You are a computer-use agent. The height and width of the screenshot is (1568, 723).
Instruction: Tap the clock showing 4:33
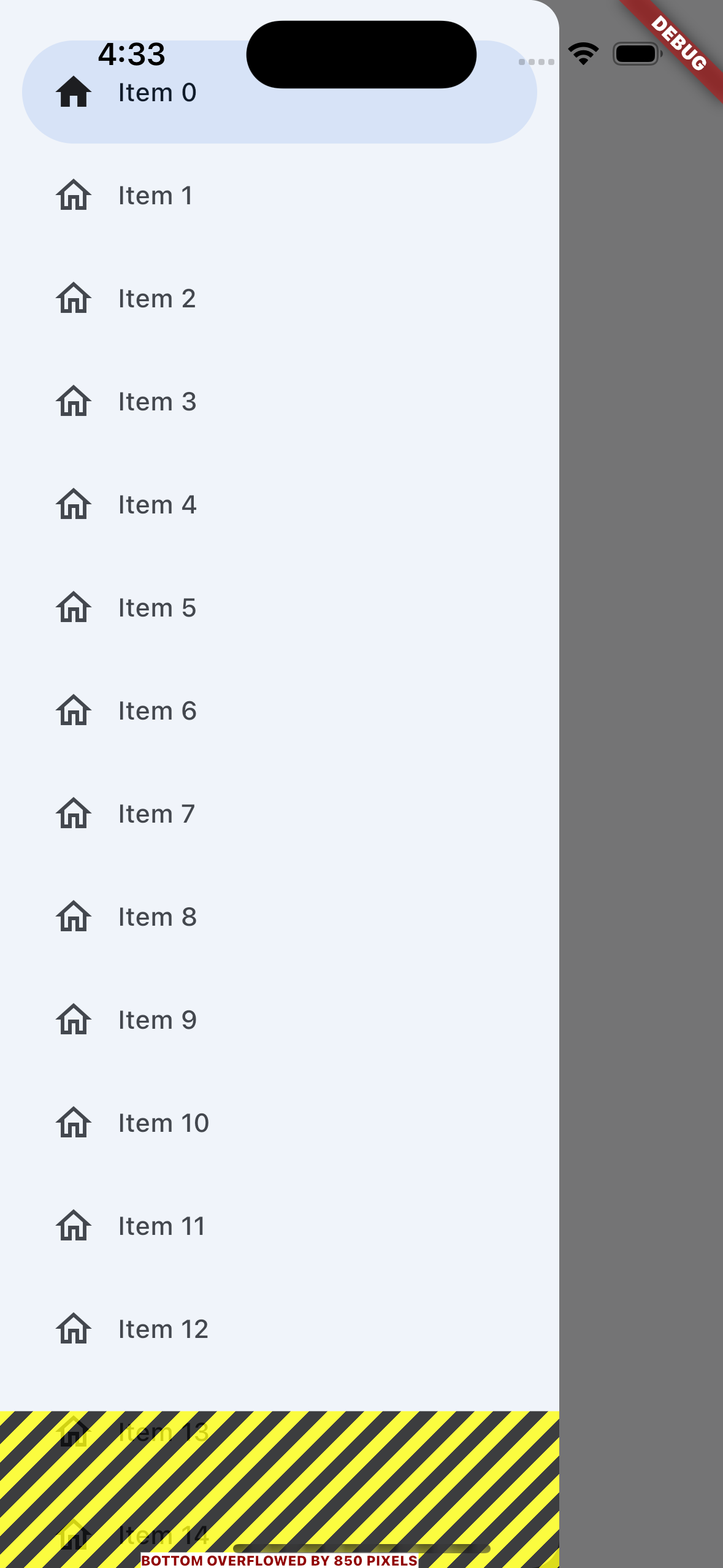[x=131, y=54]
